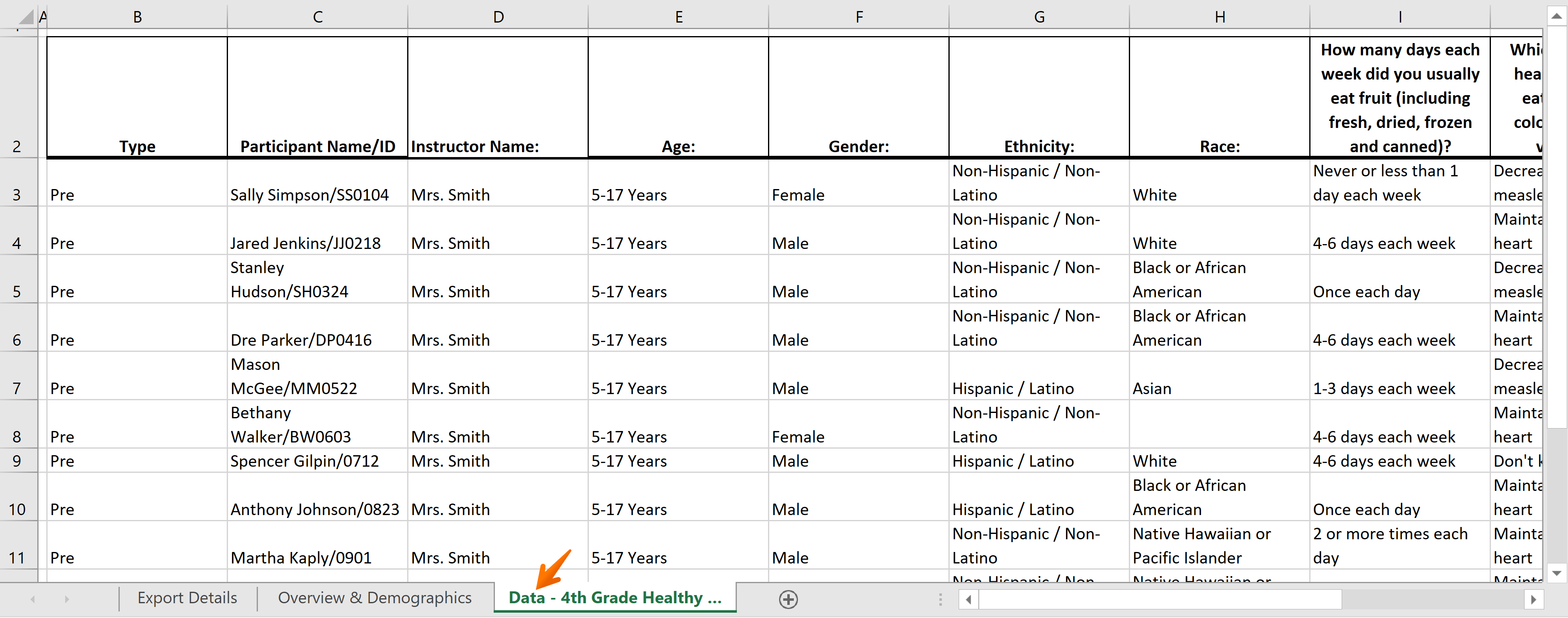Open the Overview & Demographics sheet
The image size is (1568, 618).
pyautogui.click(x=375, y=597)
